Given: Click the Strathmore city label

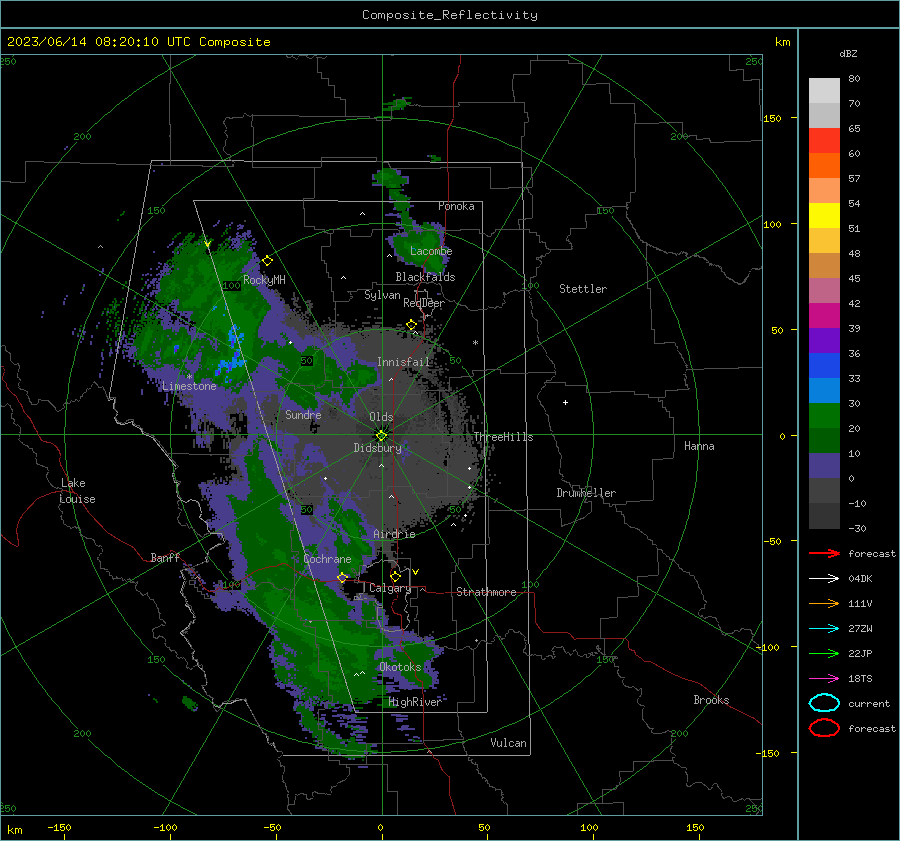Looking at the screenshot, I should [x=486, y=592].
